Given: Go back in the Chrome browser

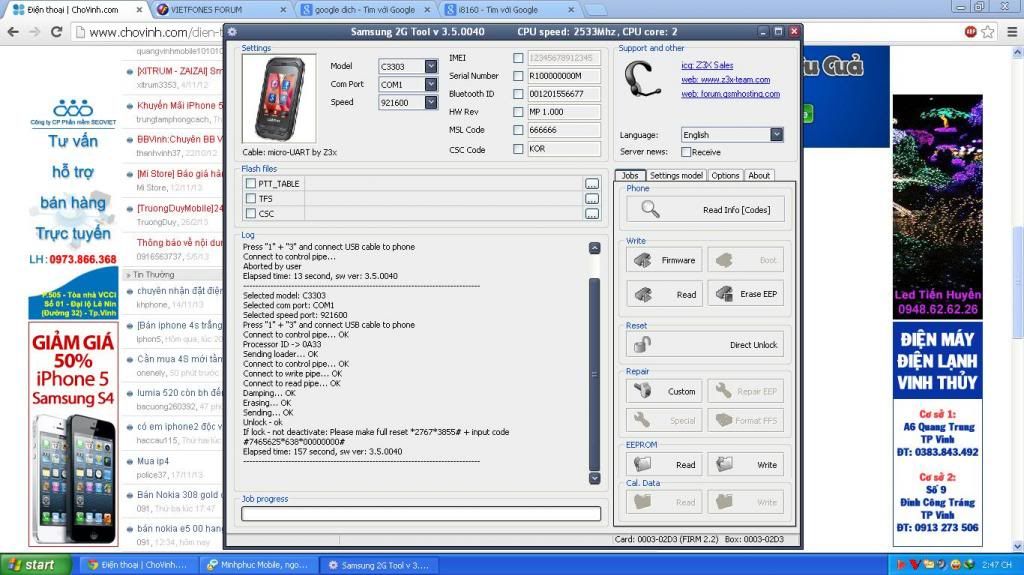Looking at the screenshot, I should click(13, 31).
